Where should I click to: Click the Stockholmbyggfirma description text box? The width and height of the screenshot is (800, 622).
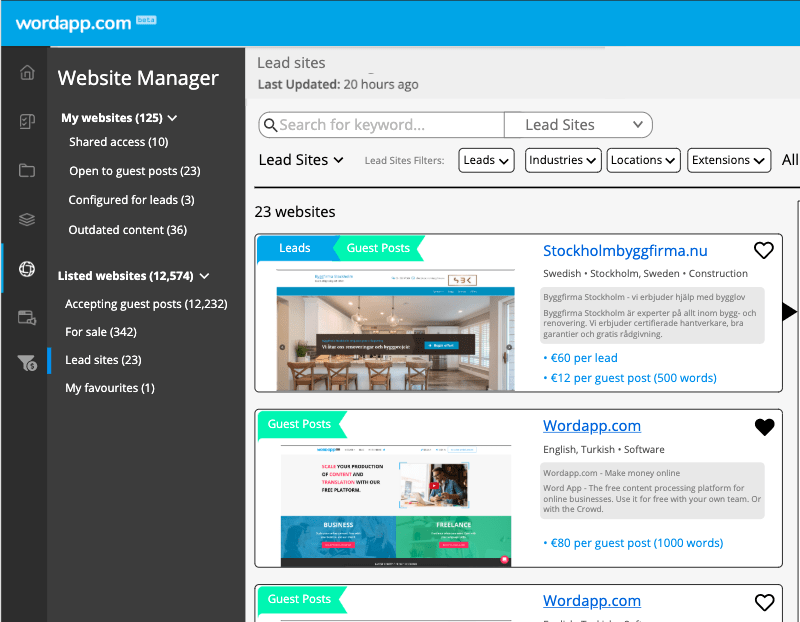click(x=652, y=315)
